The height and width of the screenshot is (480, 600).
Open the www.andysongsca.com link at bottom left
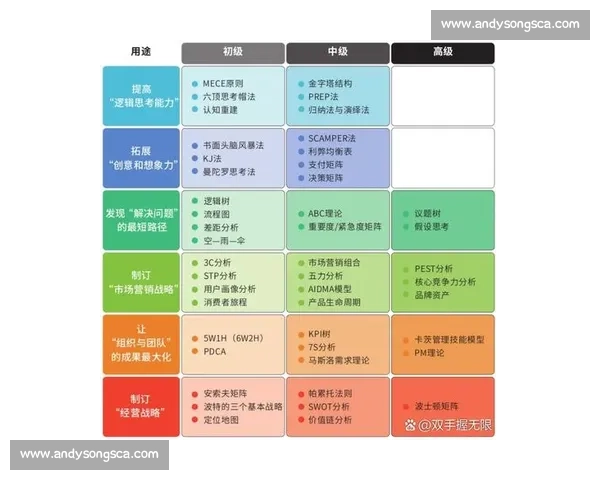pos(89,454)
